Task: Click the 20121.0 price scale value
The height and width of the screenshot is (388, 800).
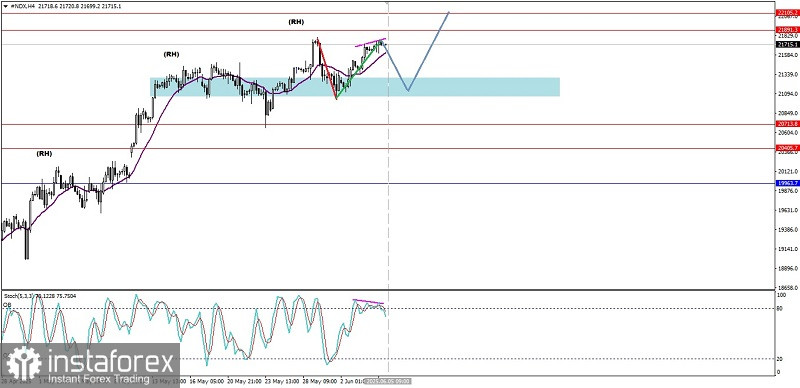Action: click(788, 172)
